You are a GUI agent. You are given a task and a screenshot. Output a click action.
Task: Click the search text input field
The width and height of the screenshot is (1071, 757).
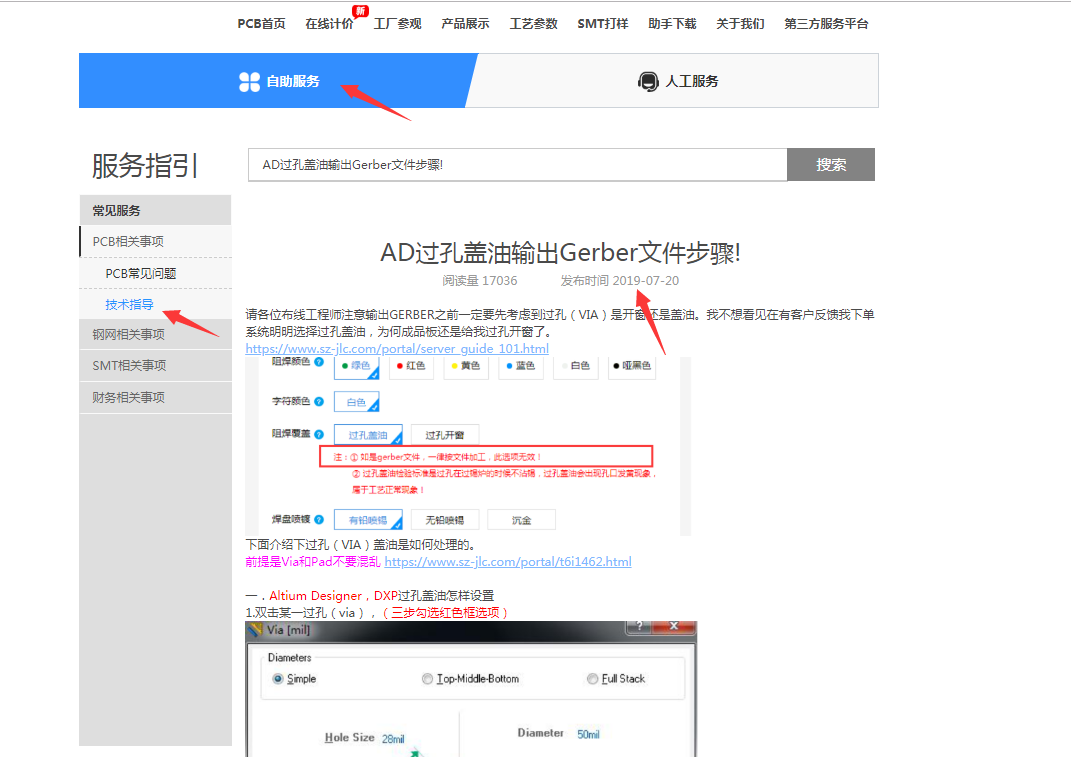pos(517,165)
